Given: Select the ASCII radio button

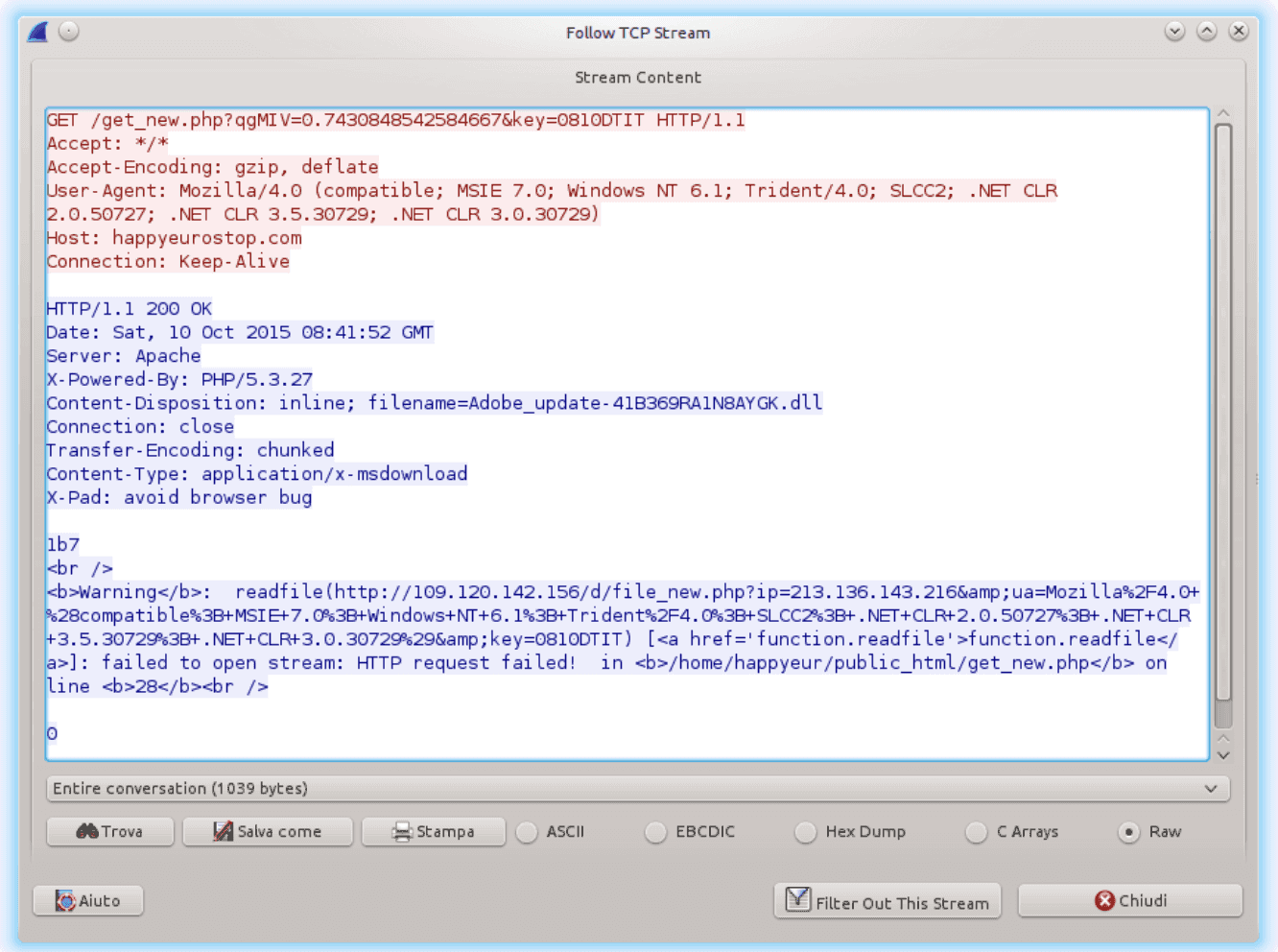Looking at the screenshot, I should click(527, 832).
